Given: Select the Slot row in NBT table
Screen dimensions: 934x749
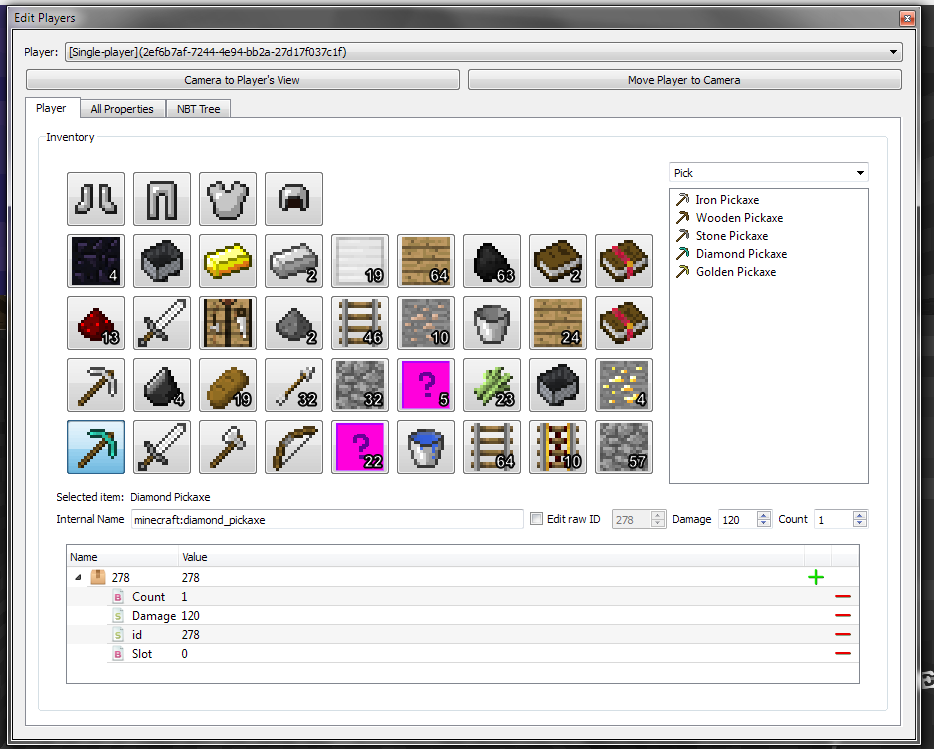Looking at the screenshot, I should (x=463, y=654).
